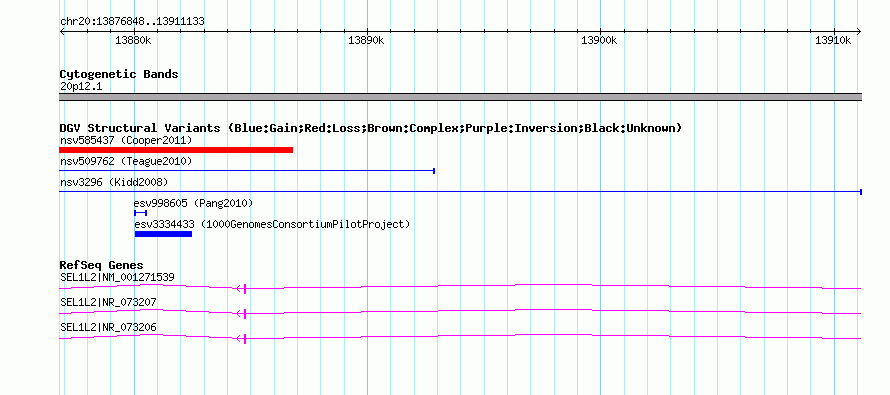Click the 13900k ruler tick label
The width and height of the screenshot is (890, 395).
(599, 40)
